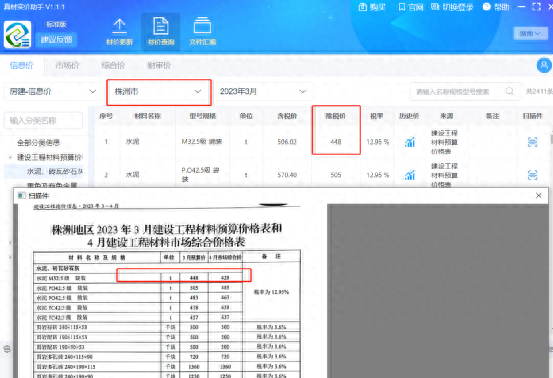Click 除税价 cell value 448
Screen dimensions: 553x378
click(336, 142)
